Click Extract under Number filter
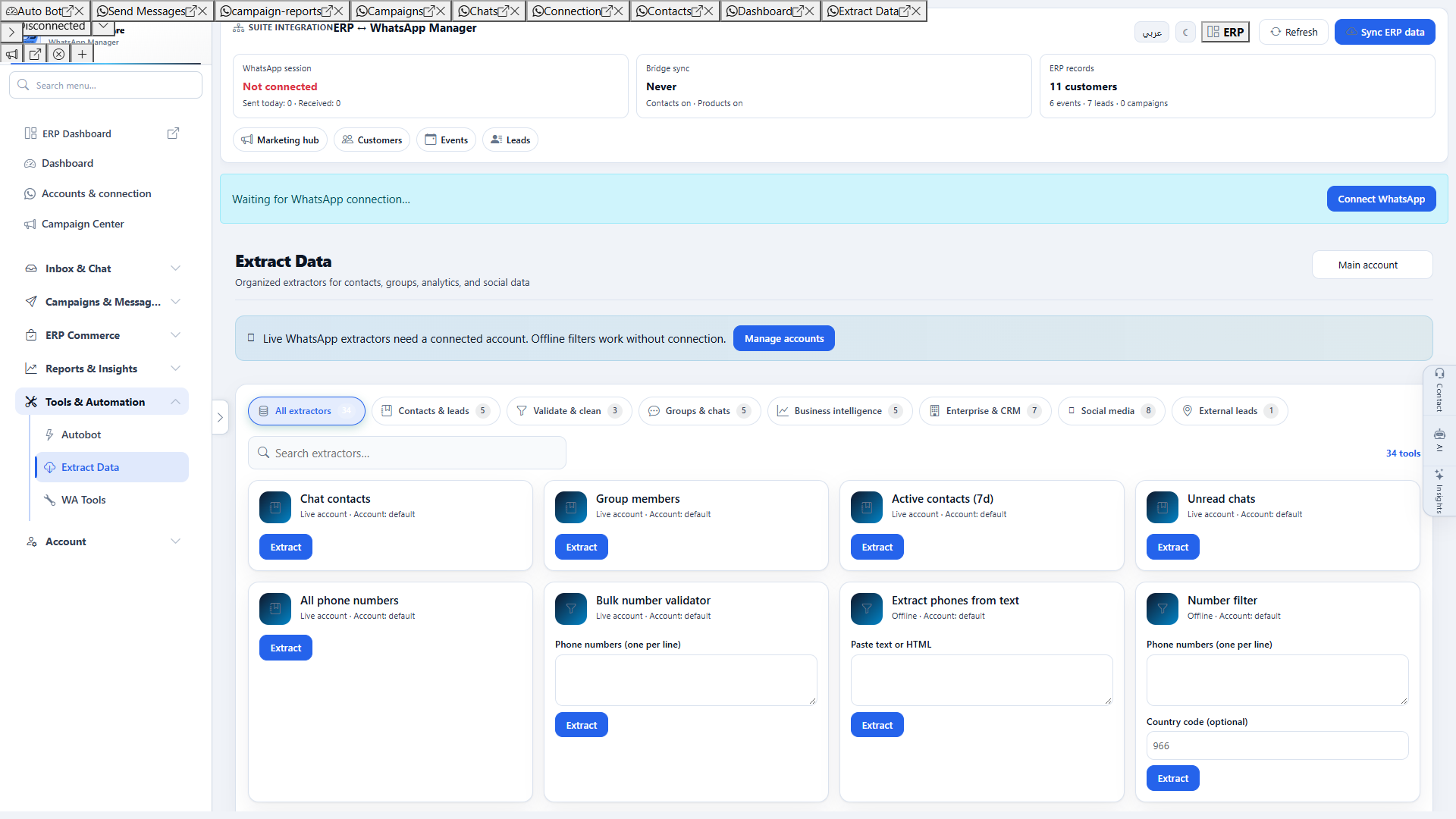Image resolution: width=1456 pixels, height=819 pixels. pos(1173,778)
